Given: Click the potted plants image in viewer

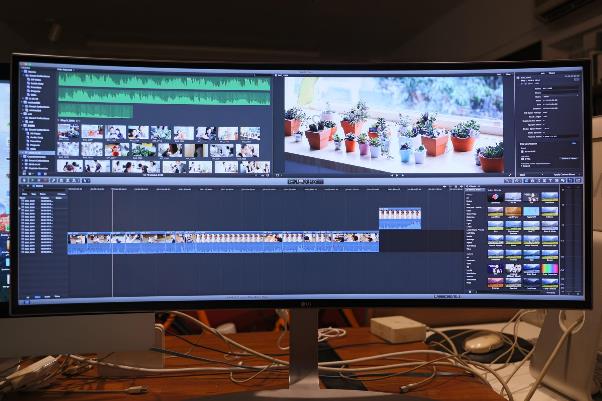Looking at the screenshot, I should click(x=394, y=124).
